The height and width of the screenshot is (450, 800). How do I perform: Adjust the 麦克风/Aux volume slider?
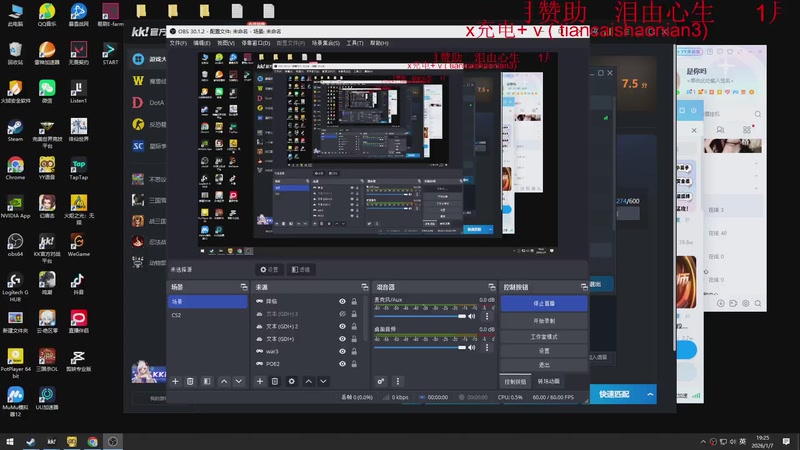(x=420, y=316)
